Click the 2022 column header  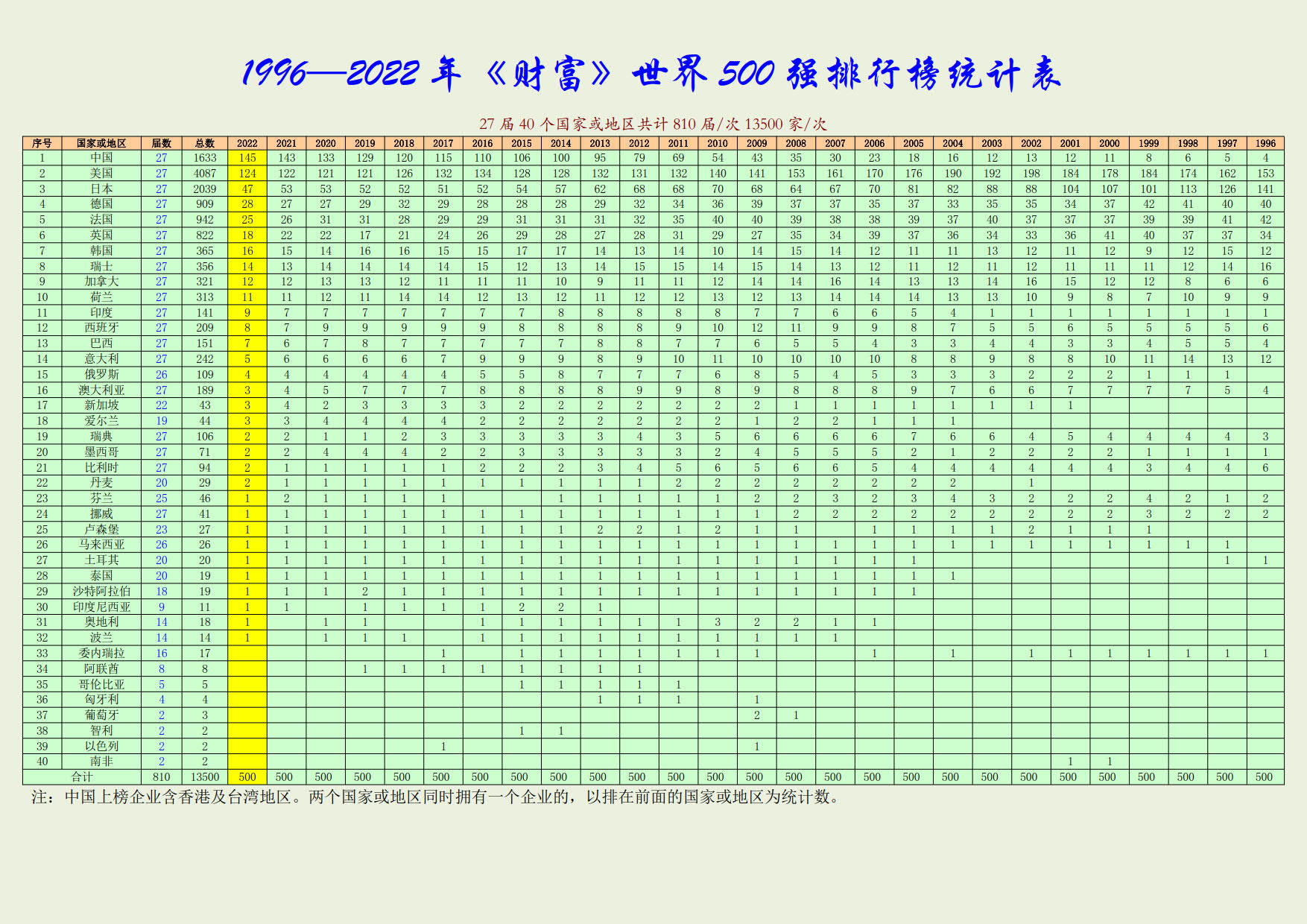[x=247, y=143]
